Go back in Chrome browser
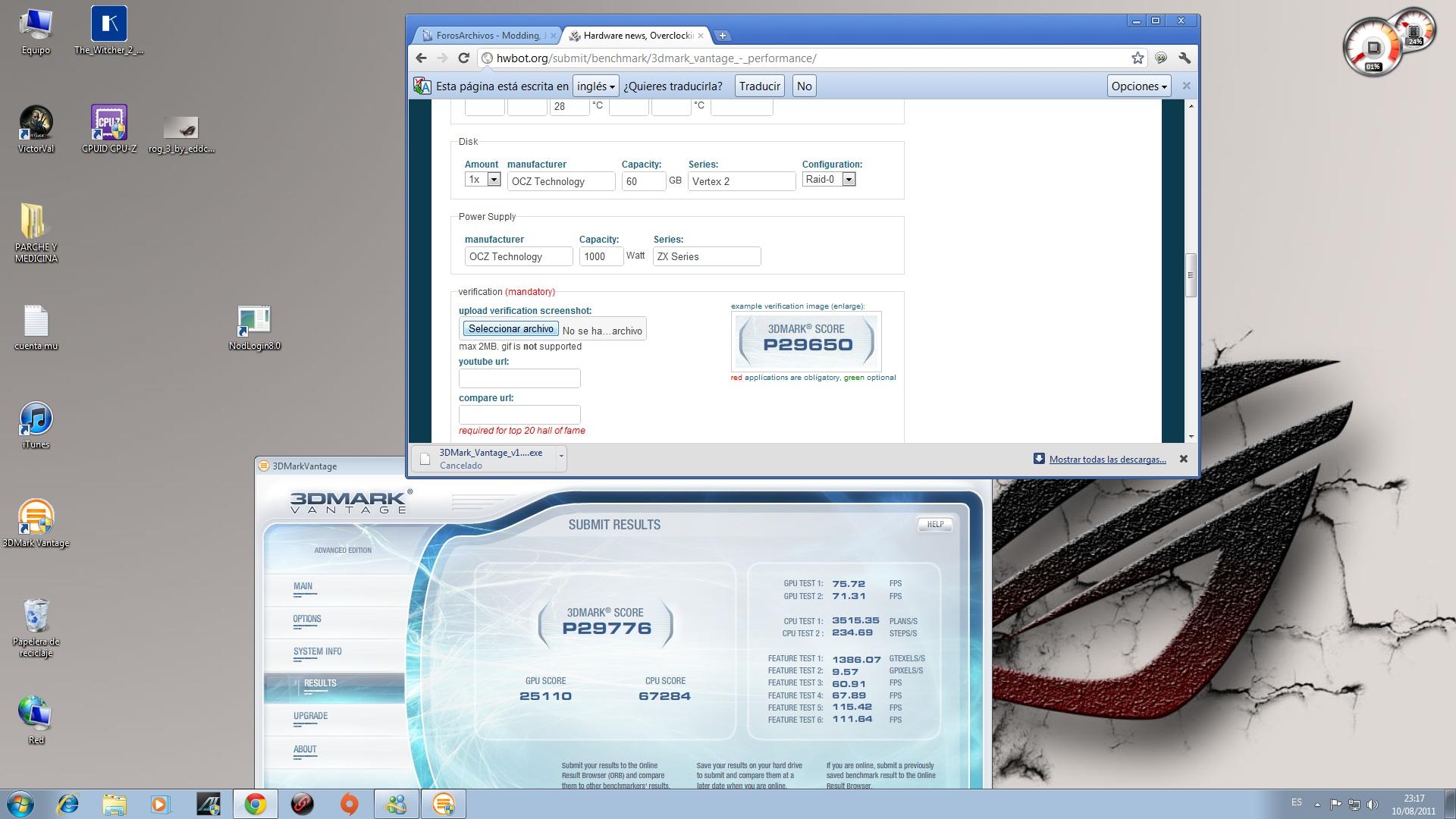This screenshot has width=1456, height=819. coord(422,58)
